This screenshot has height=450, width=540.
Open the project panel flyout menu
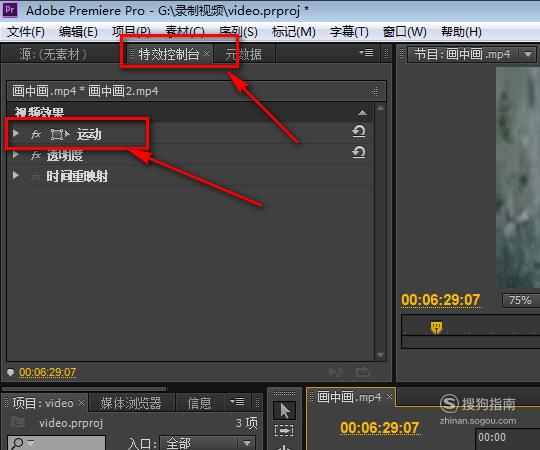[x=237, y=401]
